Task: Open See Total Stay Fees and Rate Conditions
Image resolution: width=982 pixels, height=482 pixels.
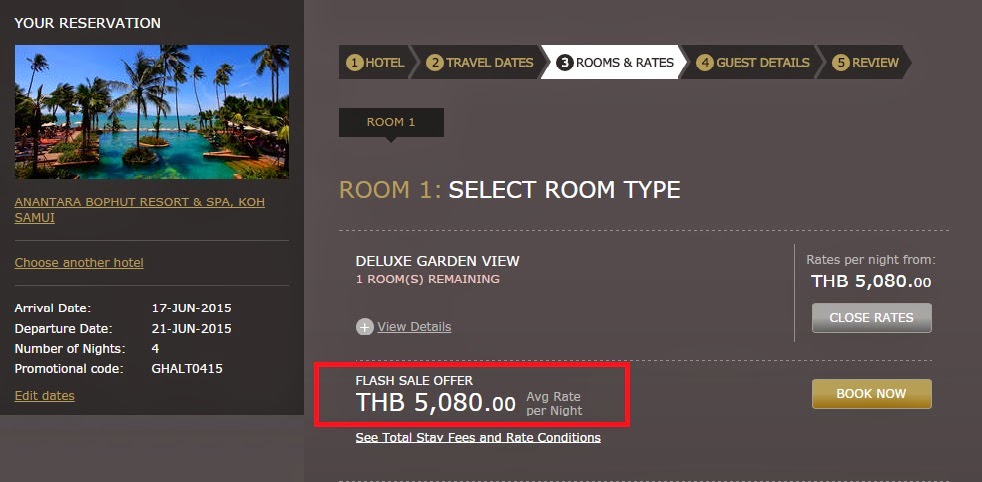Action: pyautogui.click(x=478, y=438)
